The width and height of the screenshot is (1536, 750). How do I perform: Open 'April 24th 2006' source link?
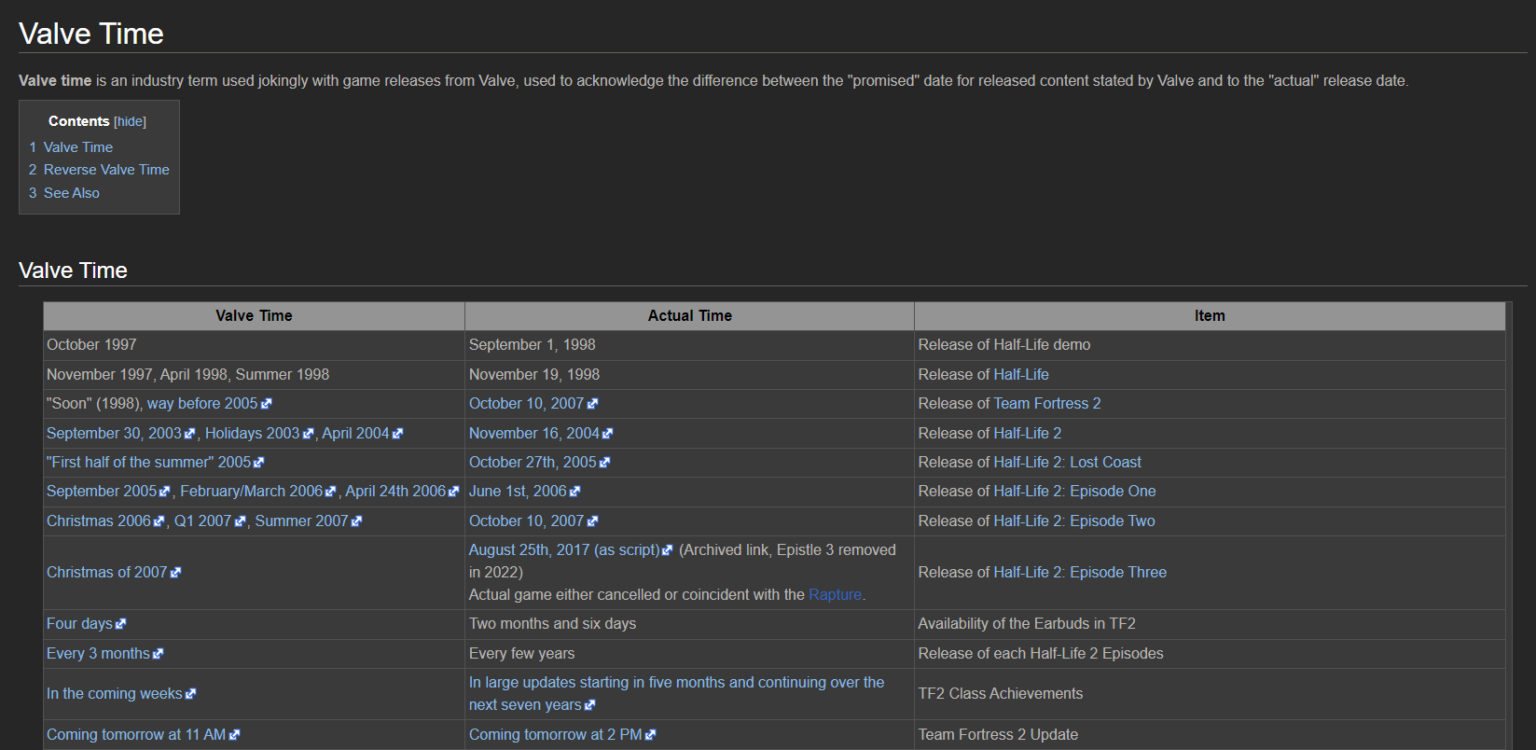(396, 491)
